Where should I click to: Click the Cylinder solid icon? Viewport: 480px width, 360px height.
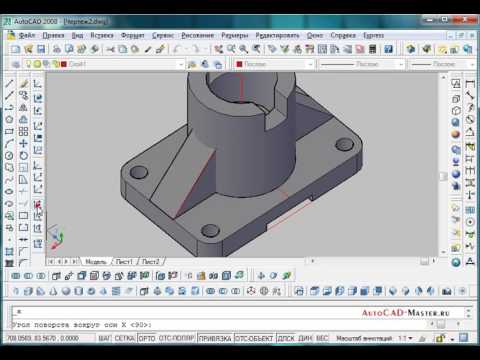[79, 291]
